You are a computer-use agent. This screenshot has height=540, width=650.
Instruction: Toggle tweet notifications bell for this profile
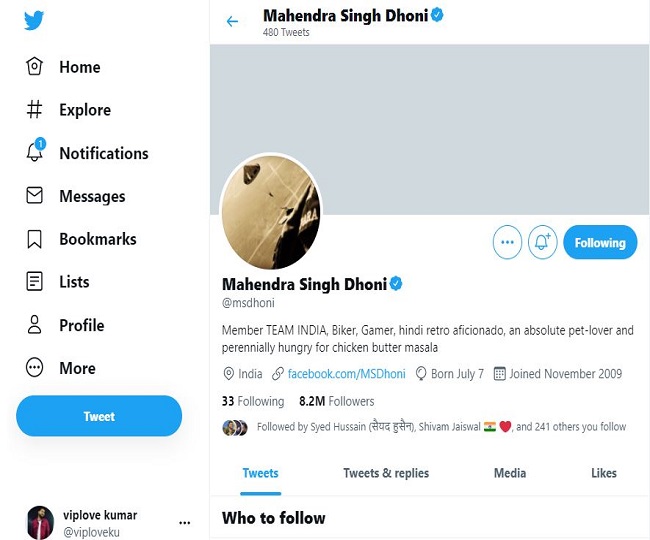coord(542,243)
